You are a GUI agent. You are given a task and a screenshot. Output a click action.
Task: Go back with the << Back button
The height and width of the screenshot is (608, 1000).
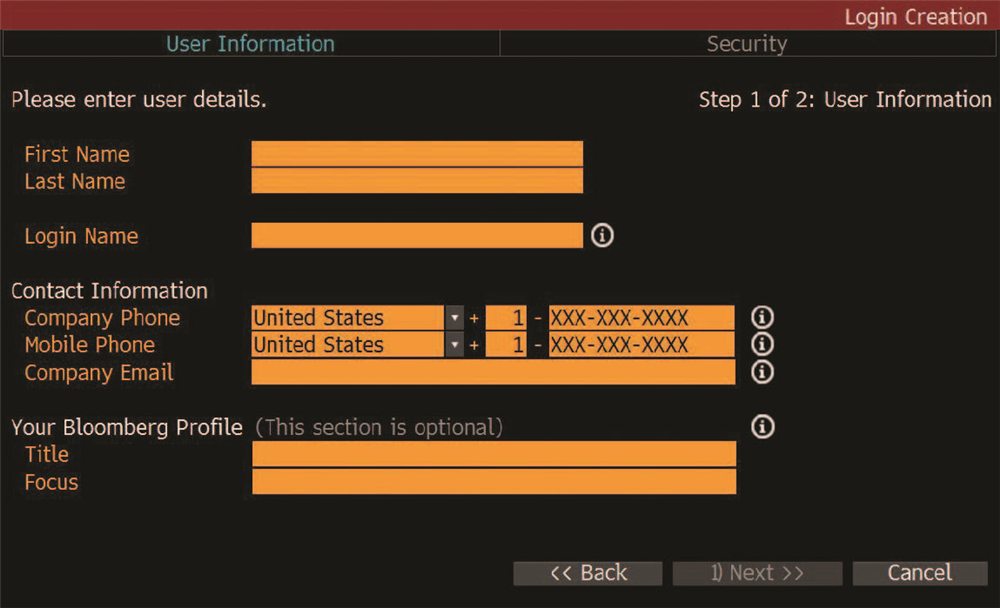pos(588,573)
